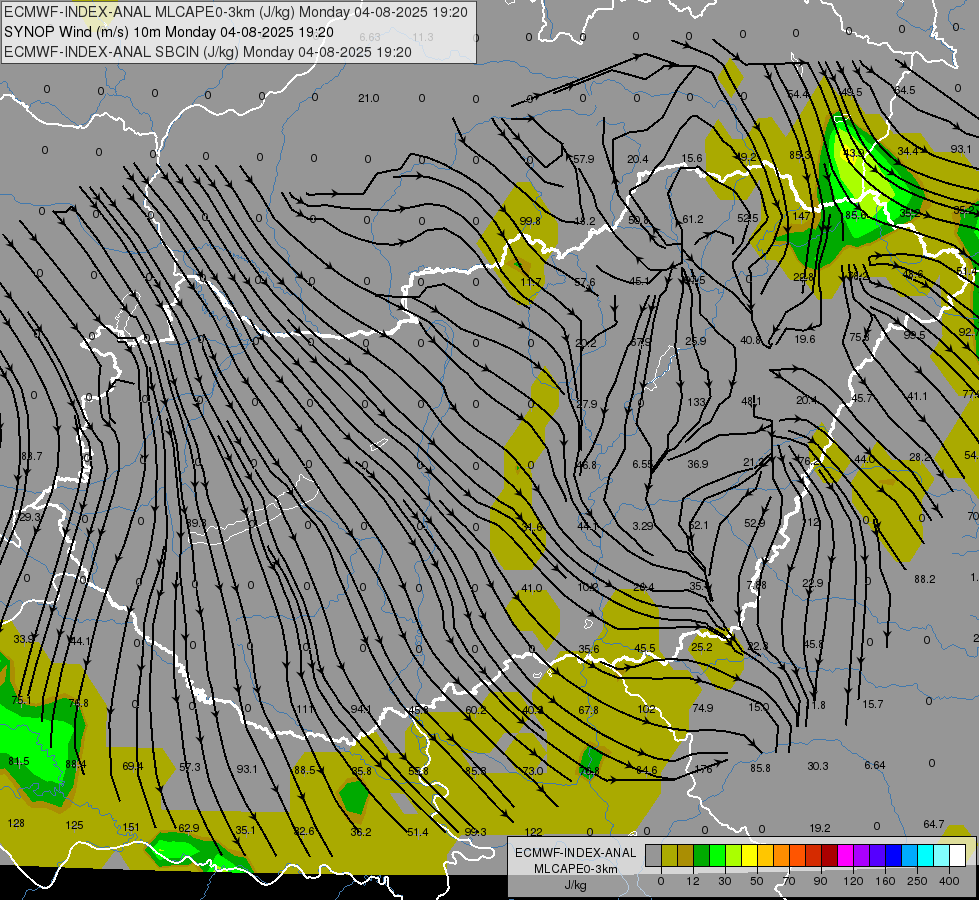Click the legend scale label 250

coord(917,881)
